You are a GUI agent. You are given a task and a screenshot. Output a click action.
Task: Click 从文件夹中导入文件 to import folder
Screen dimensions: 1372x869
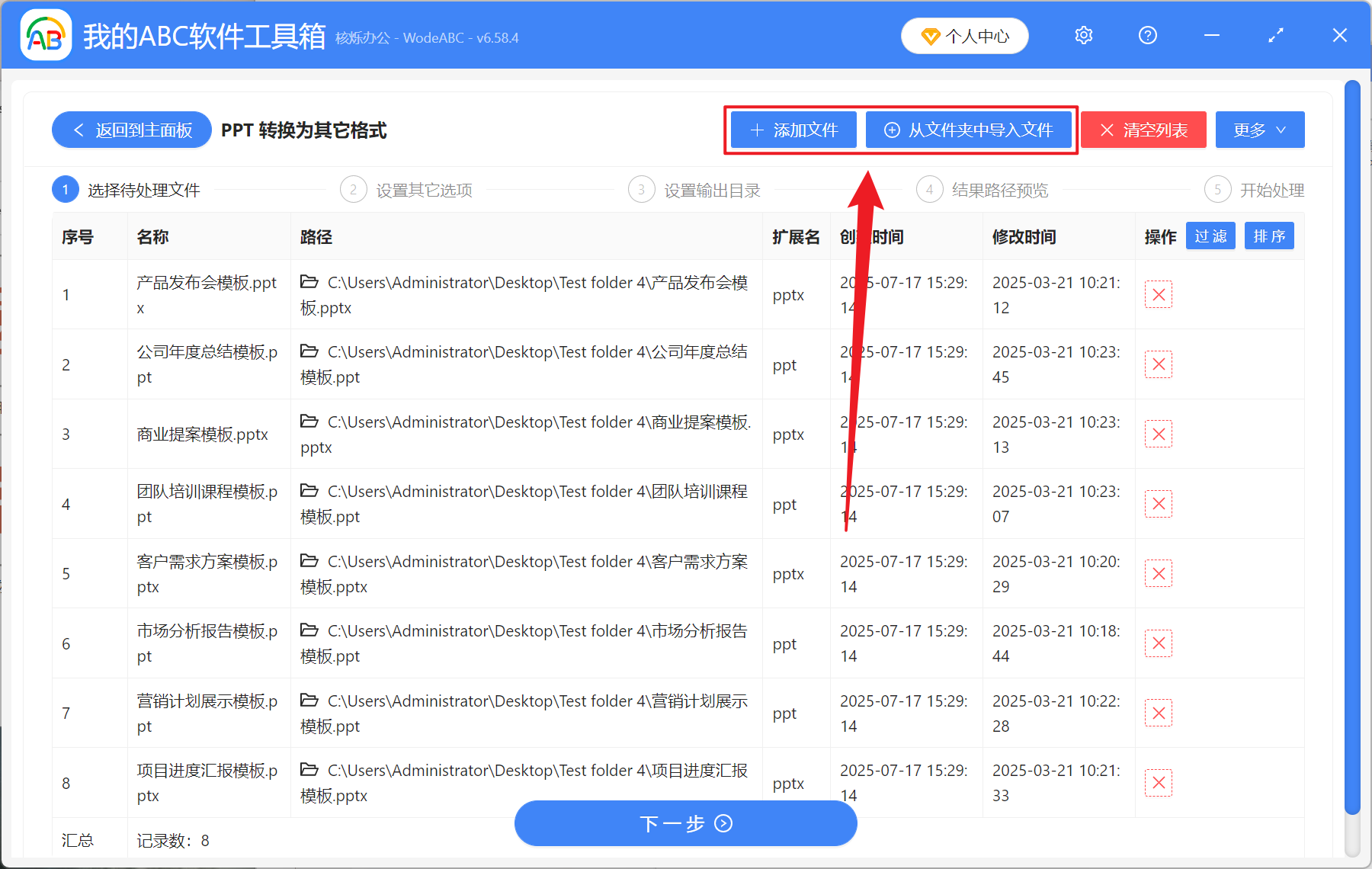tap(969, 130)
